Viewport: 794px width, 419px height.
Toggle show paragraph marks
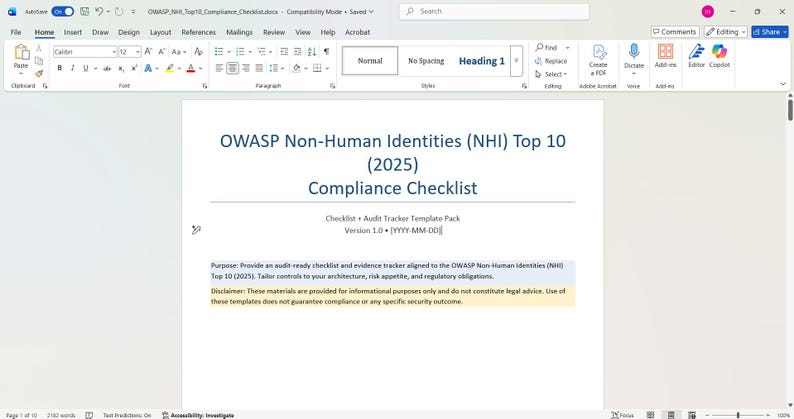[327, 52]
